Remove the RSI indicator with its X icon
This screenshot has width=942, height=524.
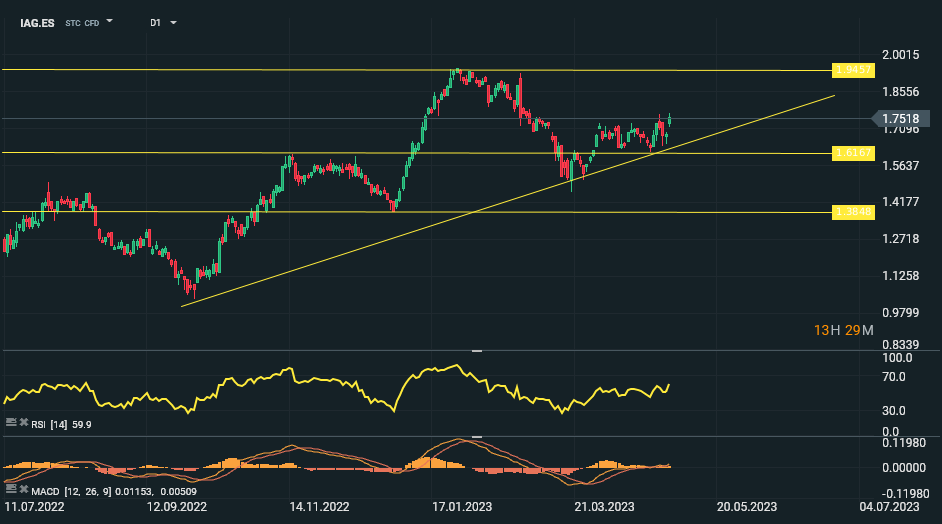[x=24, y=422]
